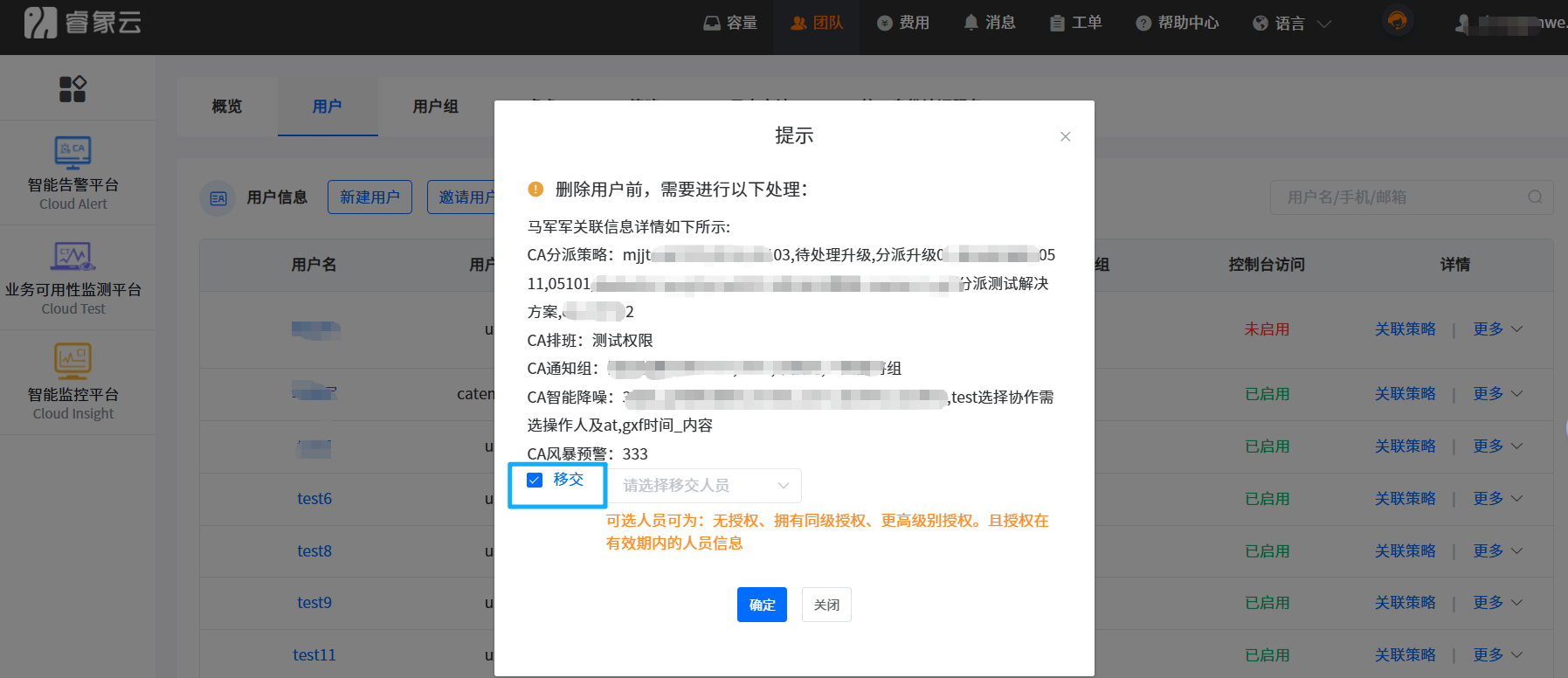Click the apps grid icon in sidebar
Screen dimensions: 1568x678
(x=73, y=88)
